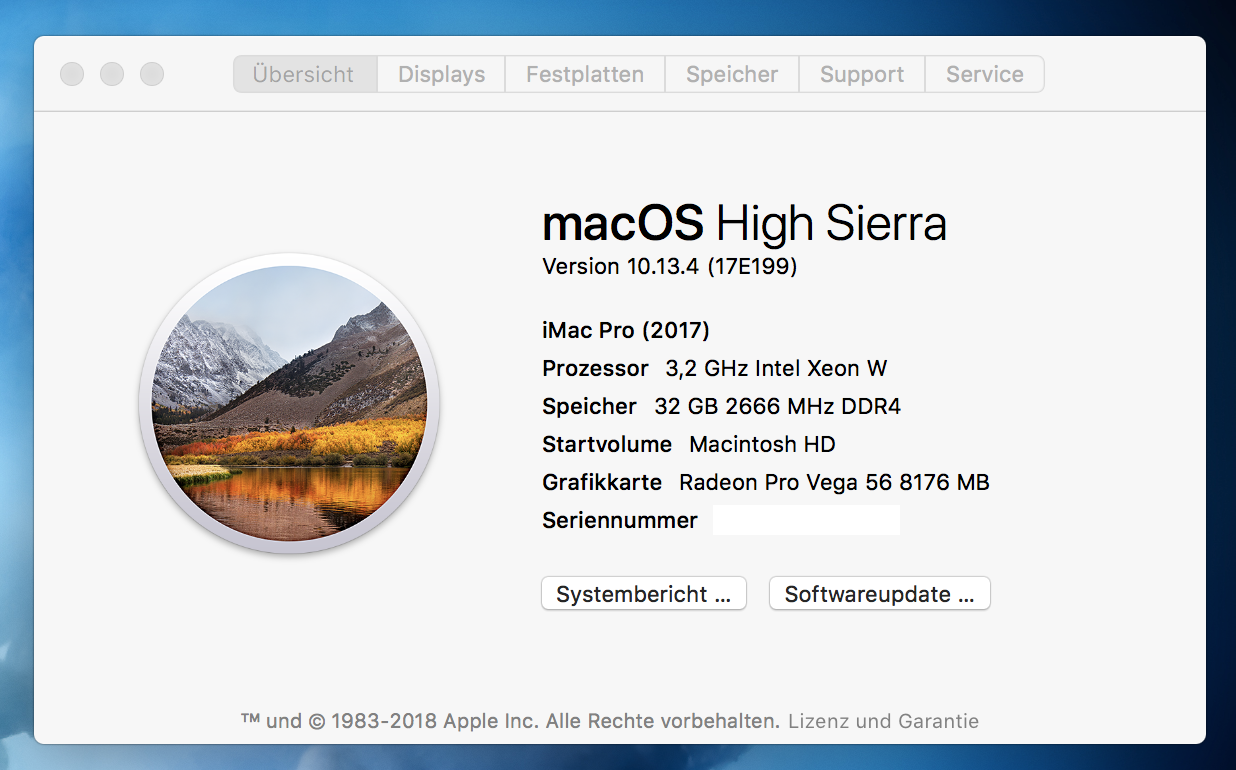Open the Lizenz und Garantie link
This screenshot has height=770, width=1236.
tap(883, 721)
